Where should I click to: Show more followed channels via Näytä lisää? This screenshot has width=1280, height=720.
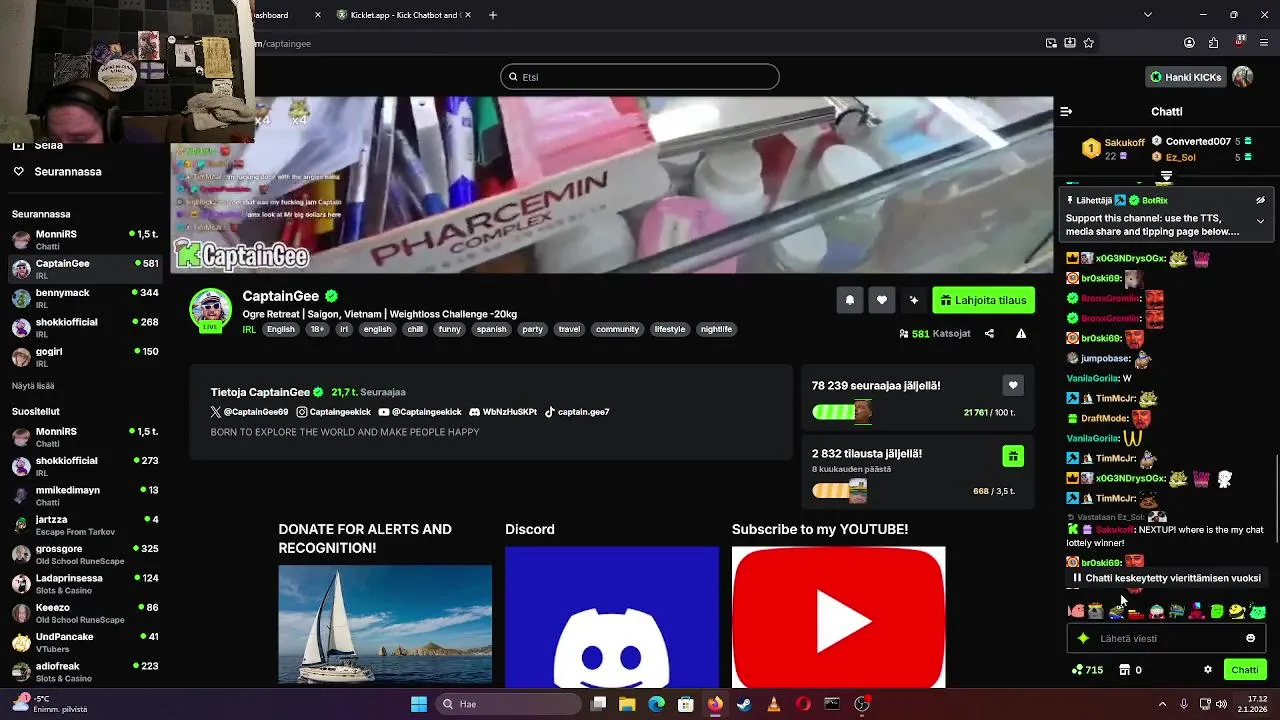(33, 385)
